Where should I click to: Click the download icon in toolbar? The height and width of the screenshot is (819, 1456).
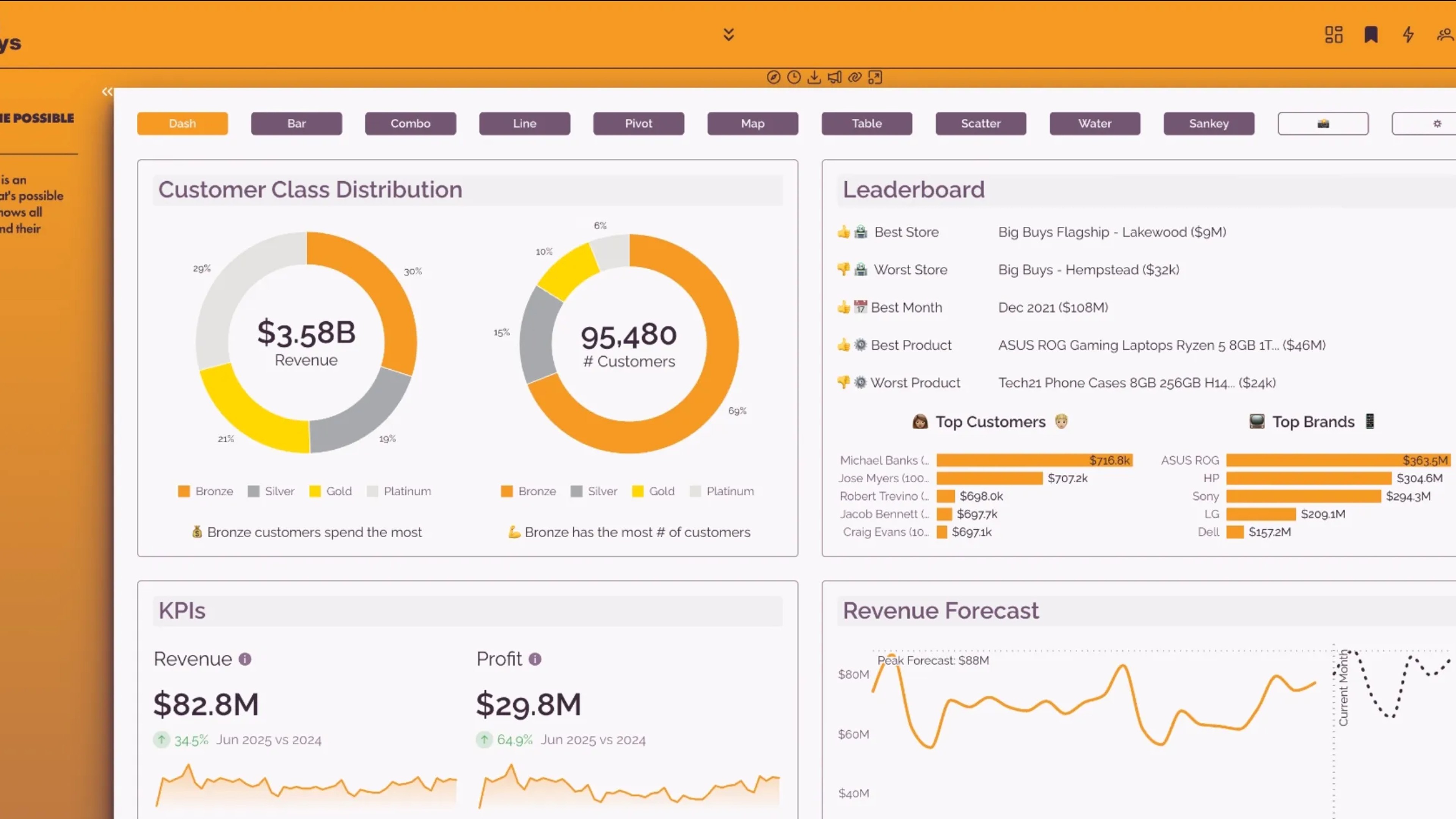point(814,77)
